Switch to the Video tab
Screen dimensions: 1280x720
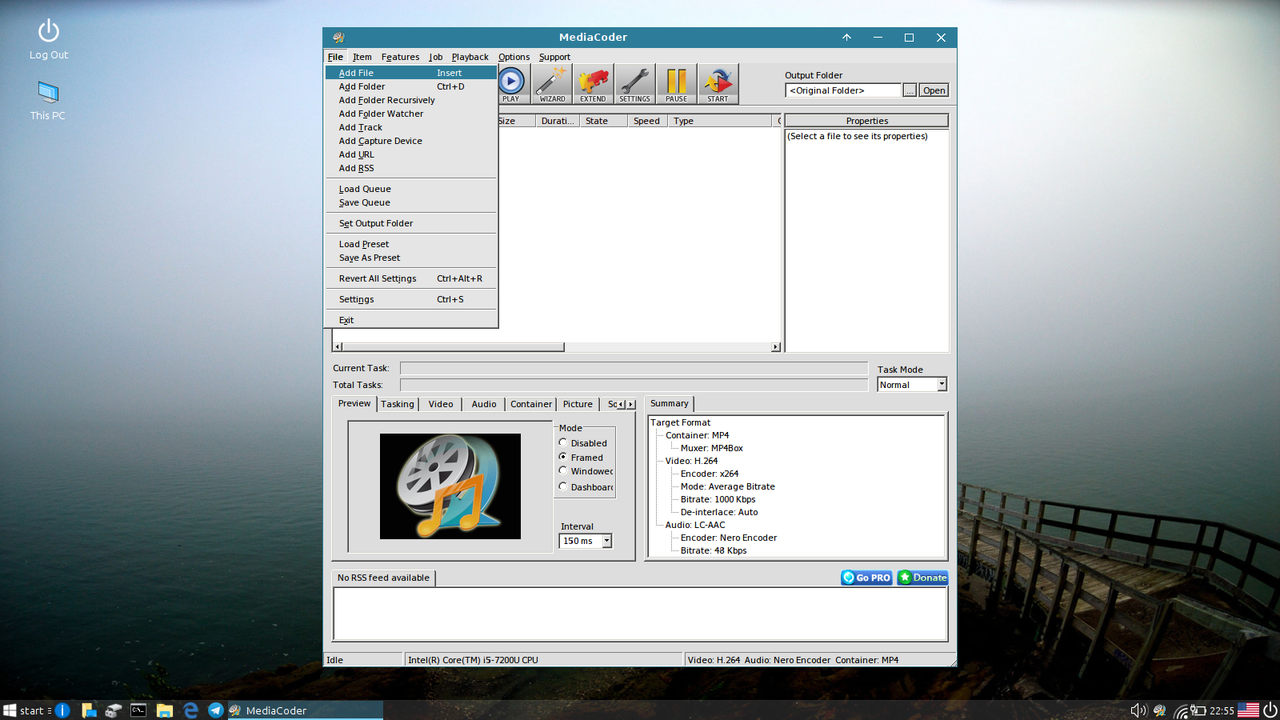tap(441, 404)
